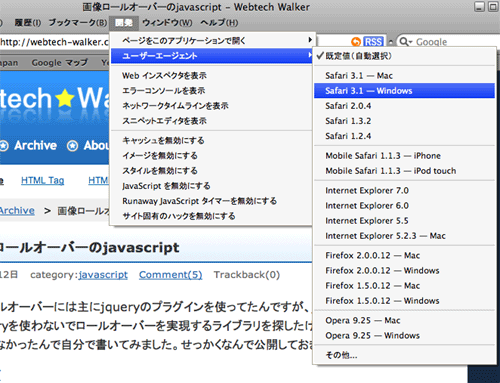
Task: Choose Opera 9.25 — Windows
Action: (404, 335)
